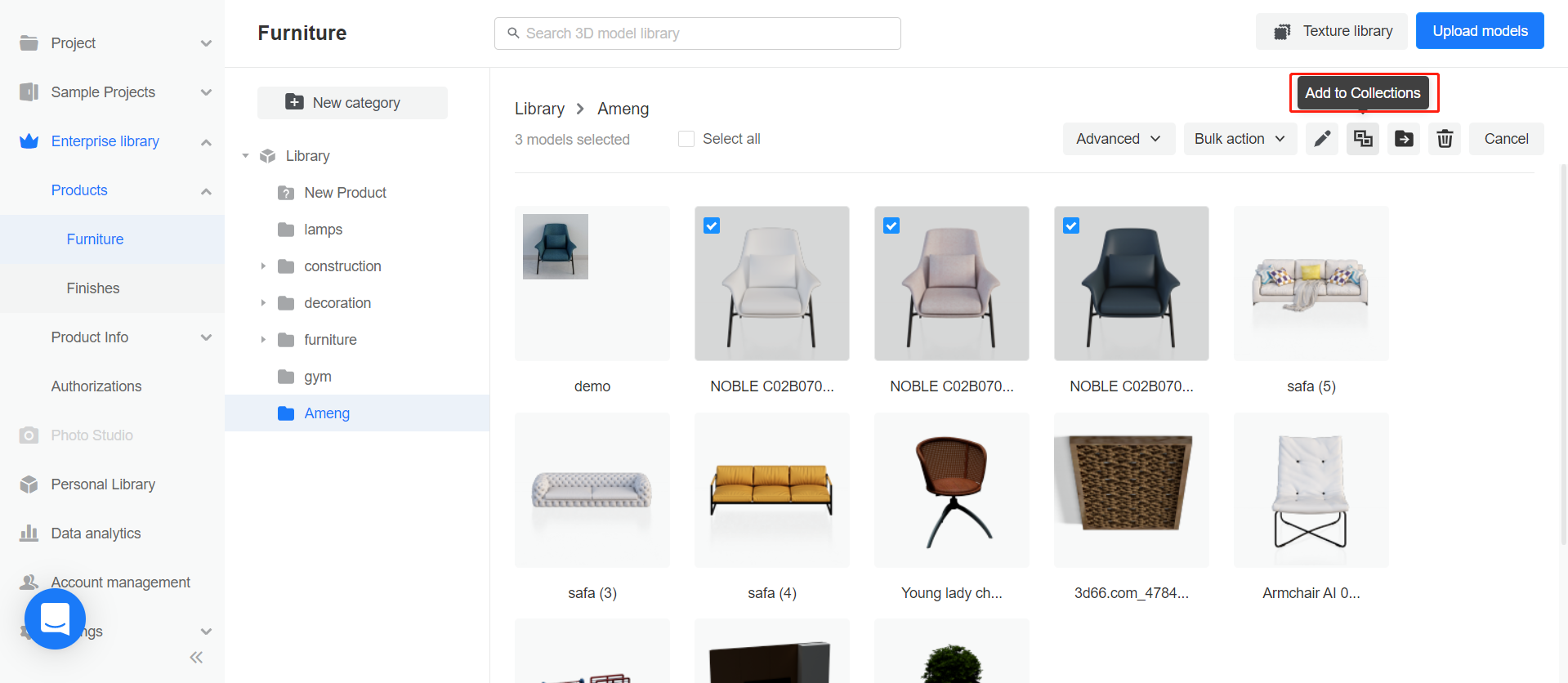Open the safa (5) sofa thumbnail
1568x683 pixels.
(1311, 283)
